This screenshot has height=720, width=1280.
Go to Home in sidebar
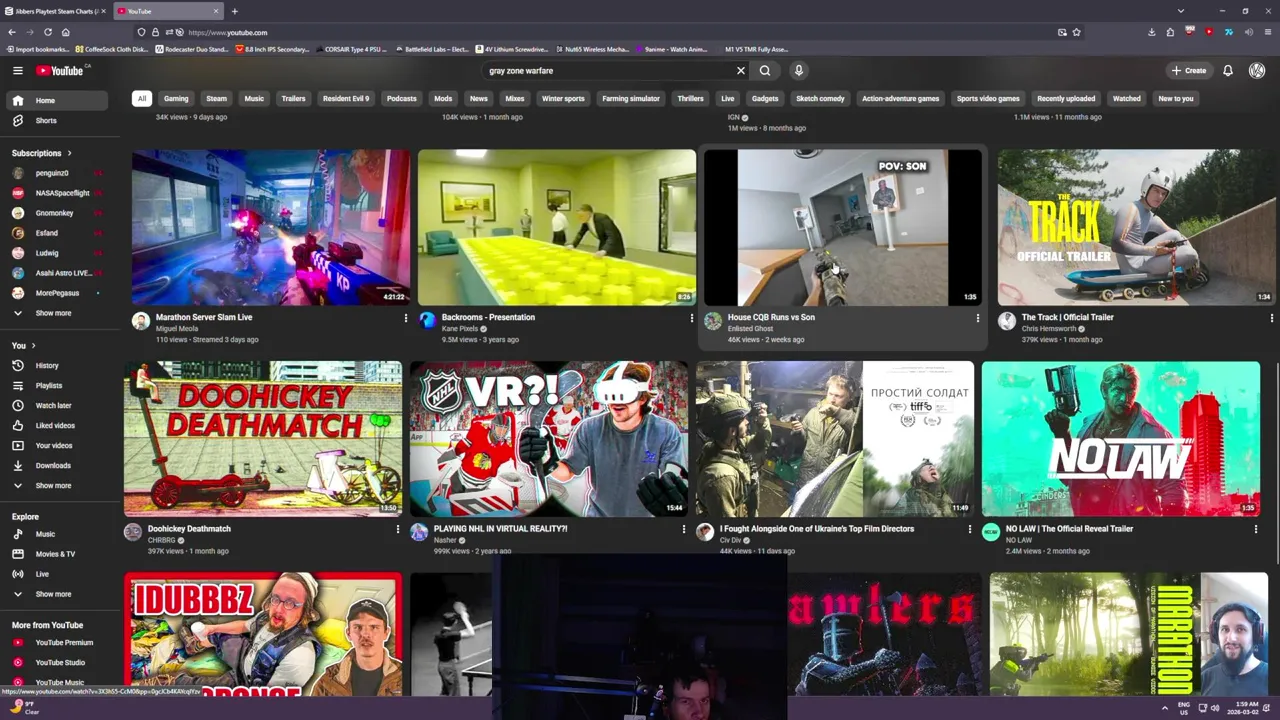pos(55,101)
